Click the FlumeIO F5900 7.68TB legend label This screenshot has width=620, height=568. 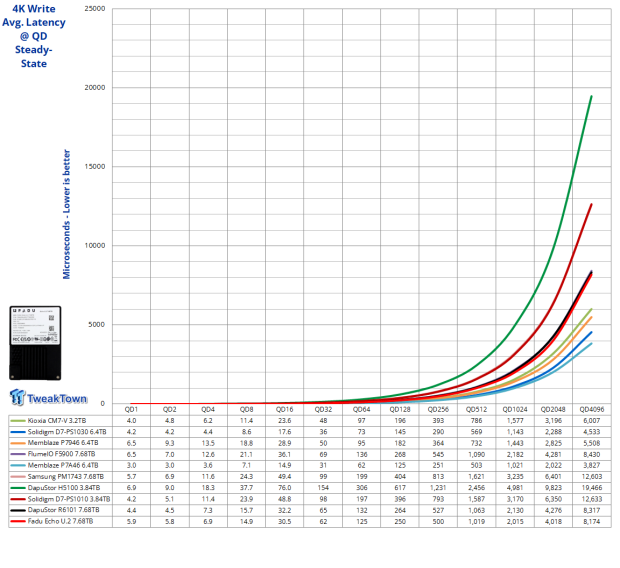(x=61, y=454)
